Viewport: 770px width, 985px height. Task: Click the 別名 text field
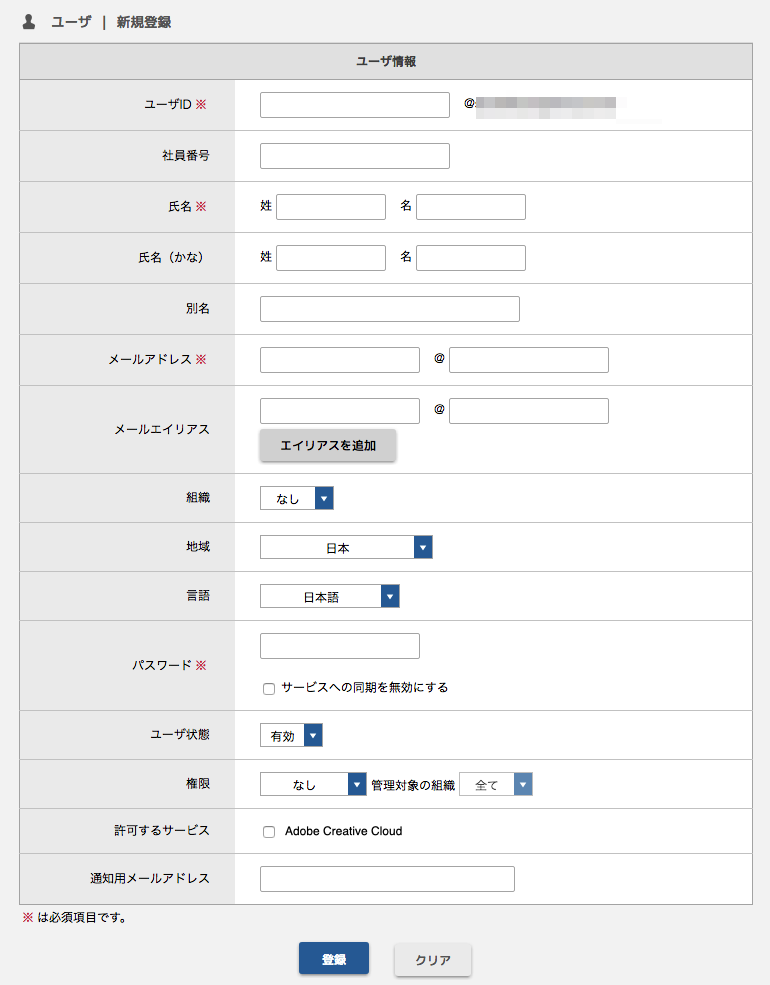tap(390, 308)
